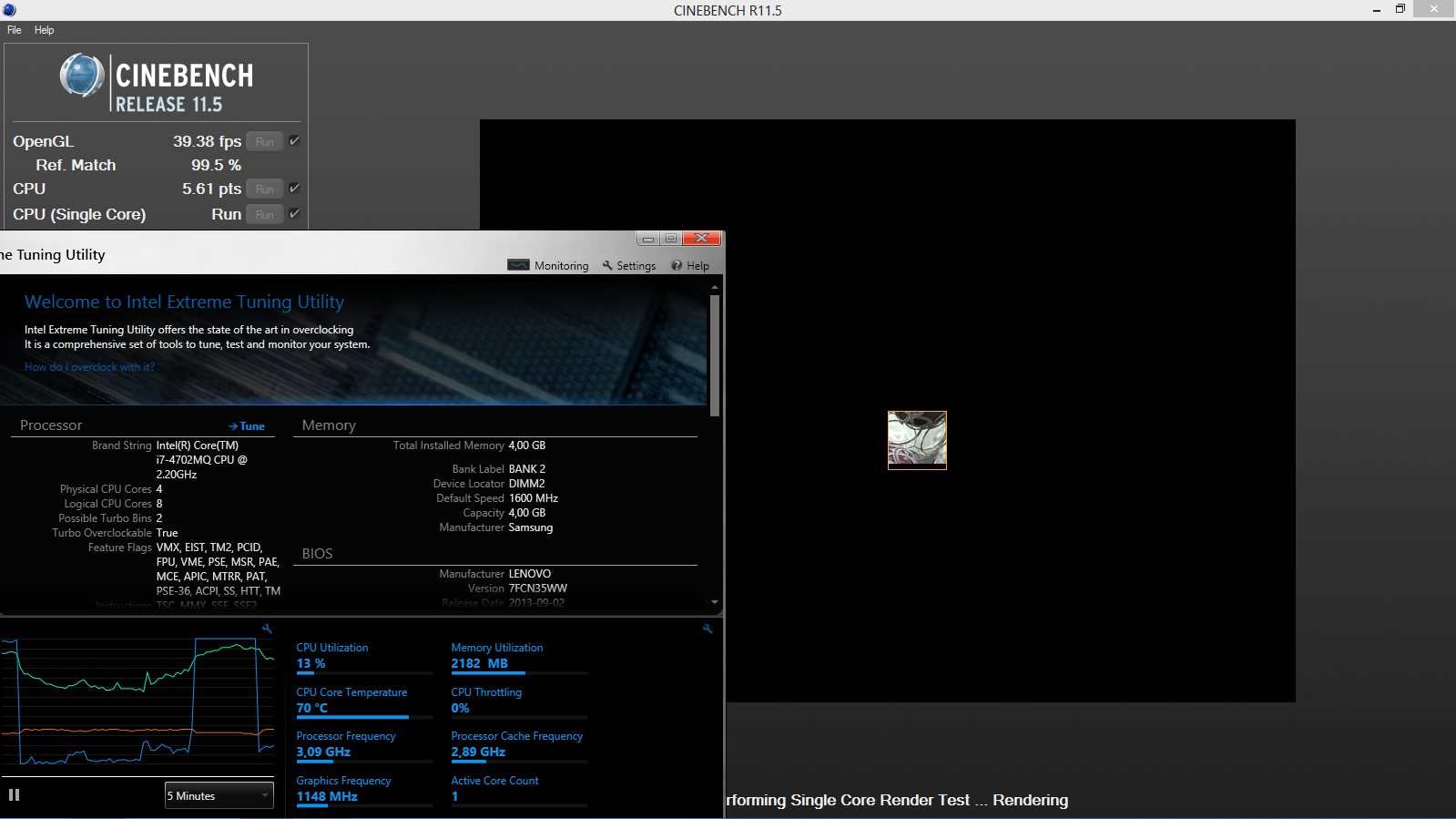Click the Total Installed Memory value '4,00 GB'
The height and width of the screenshot is (819, 1456).
[x=527, y=445]
